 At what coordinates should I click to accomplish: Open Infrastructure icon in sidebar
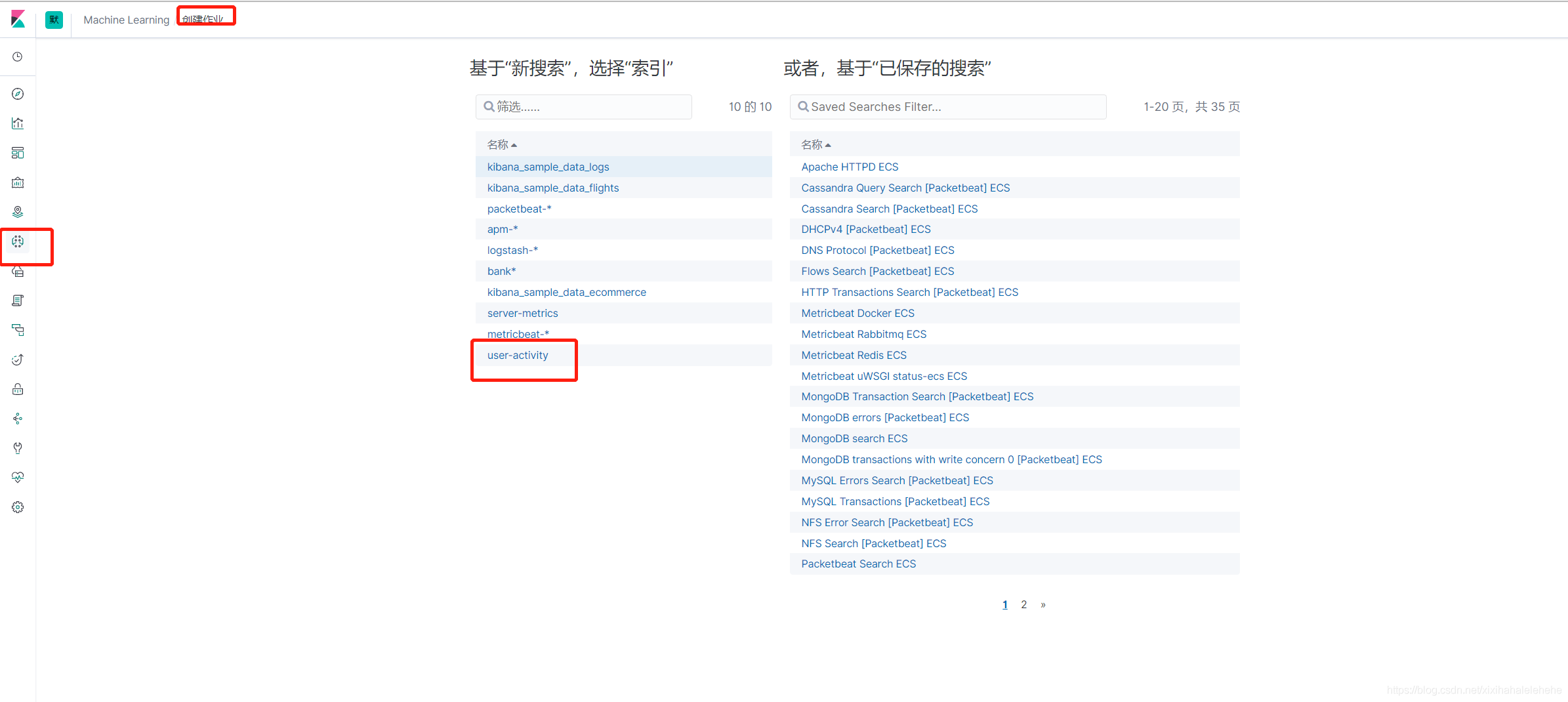18,271
